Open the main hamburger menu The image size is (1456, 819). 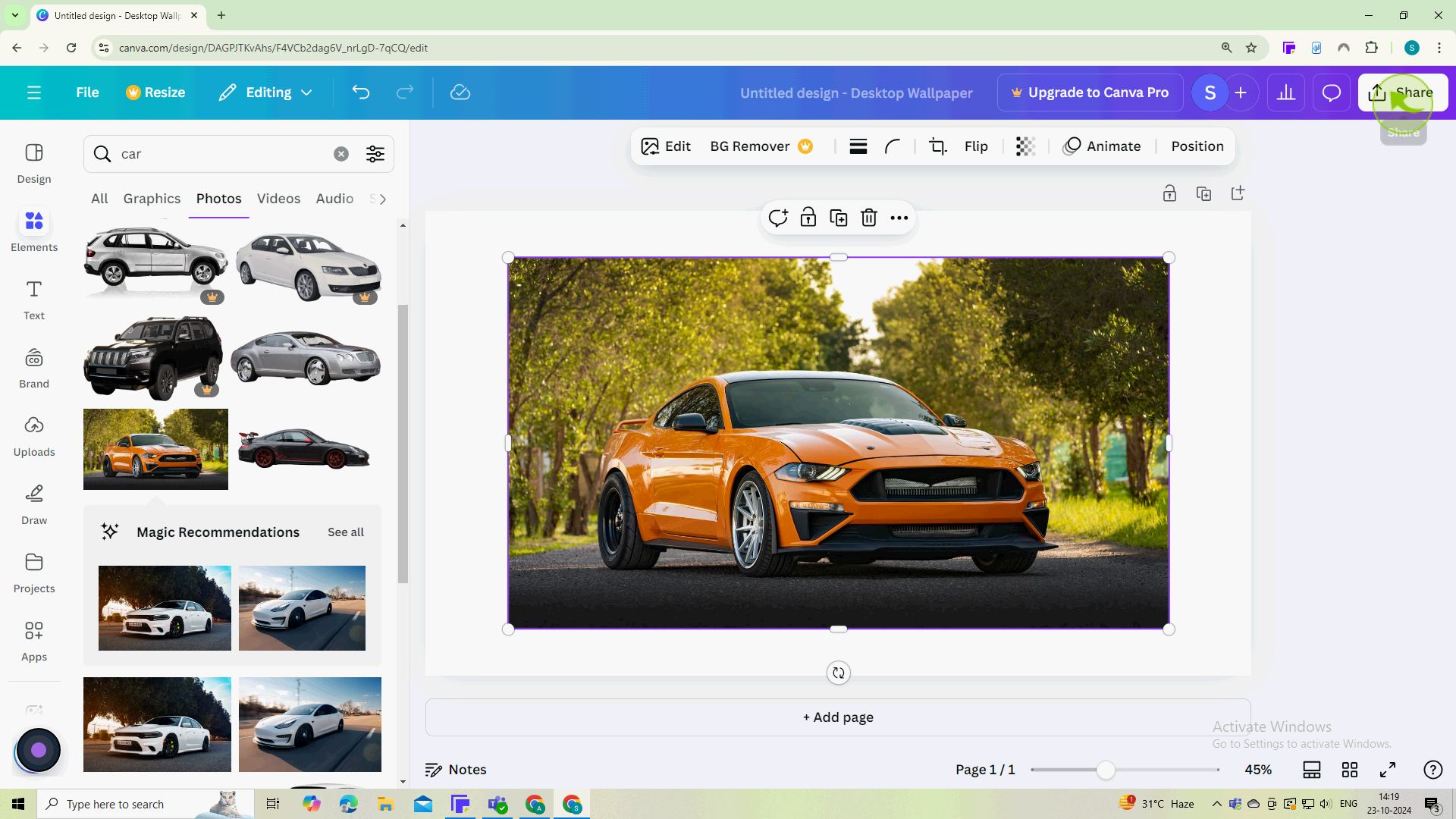(34, 93)
